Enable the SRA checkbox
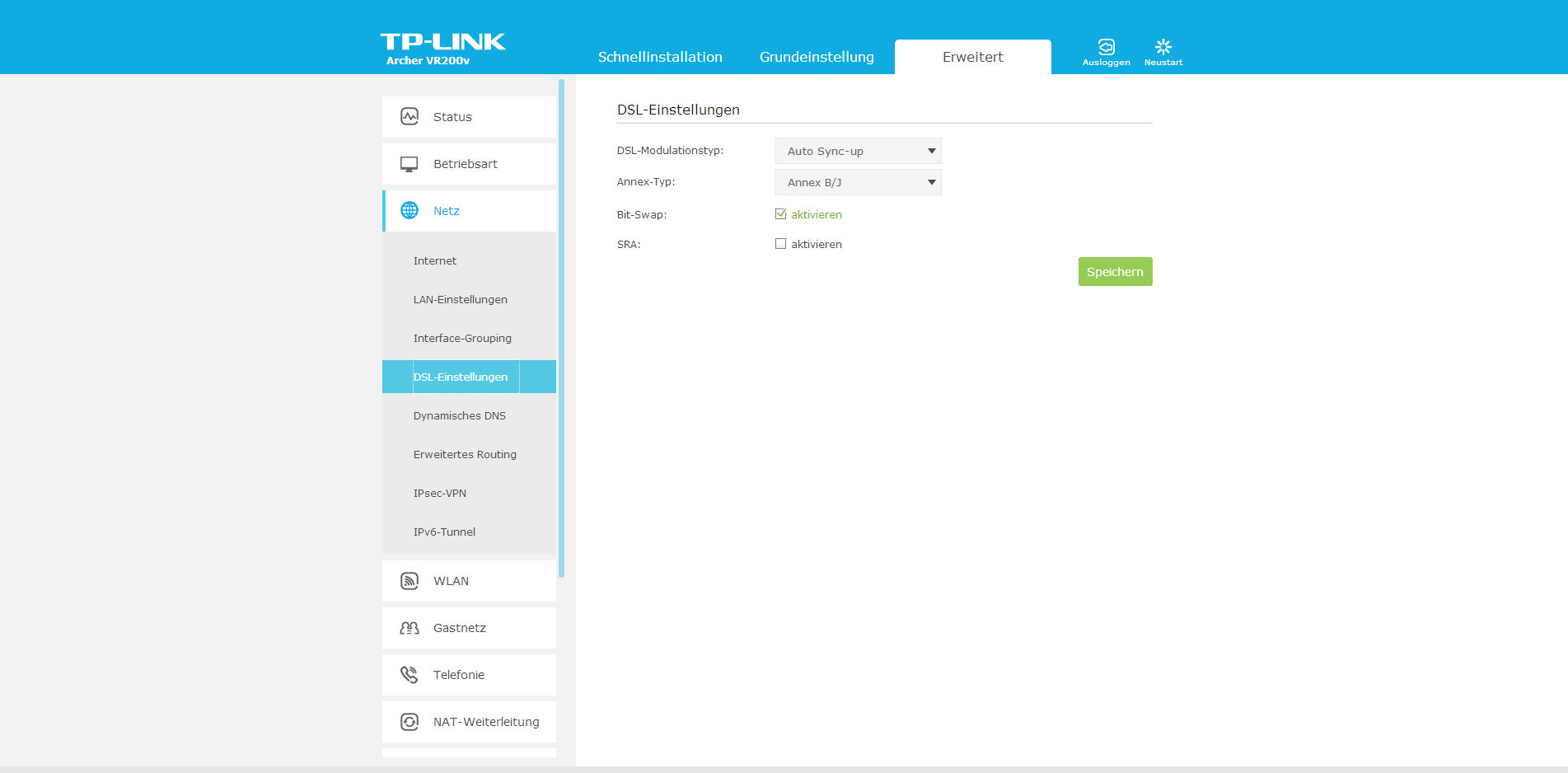The width and height of the screenshot is (1568, 773). [780, 244]
